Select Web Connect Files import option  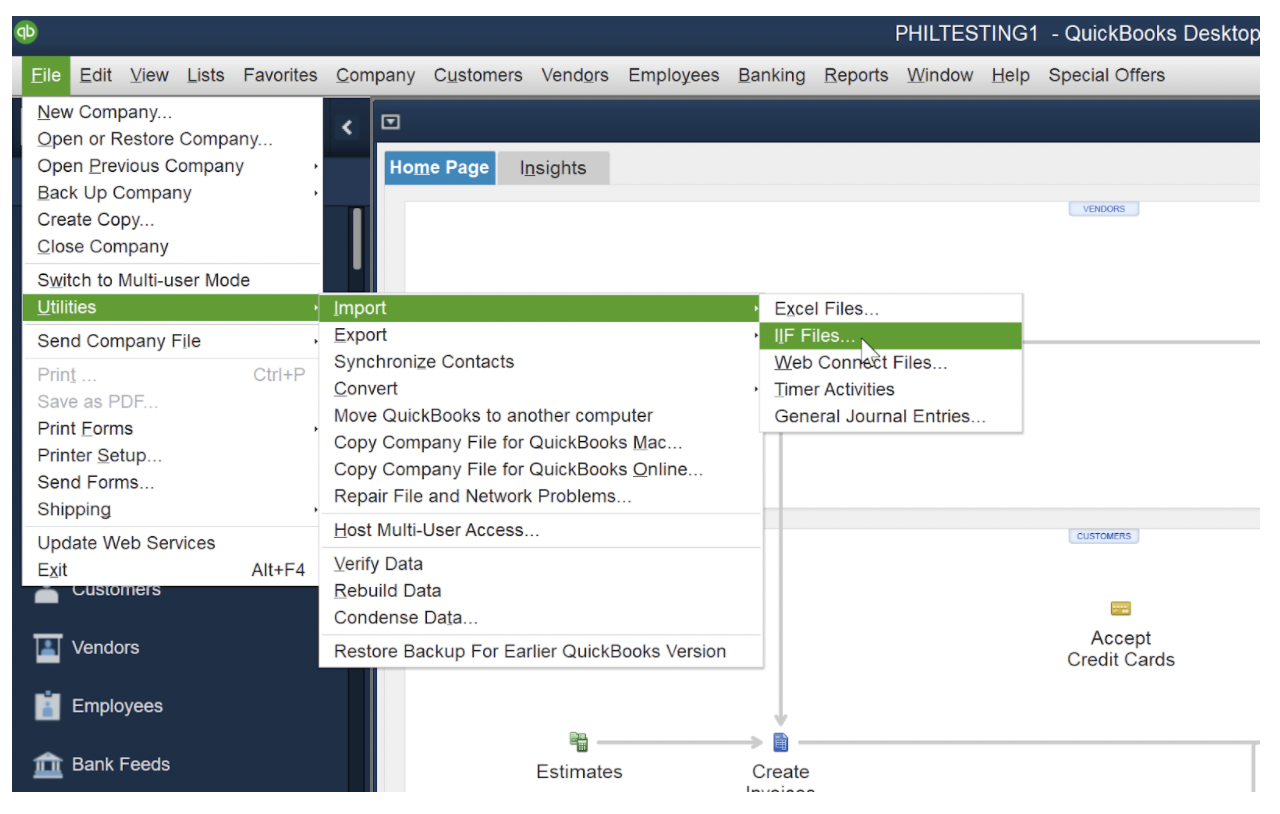[x=891, y=363]
